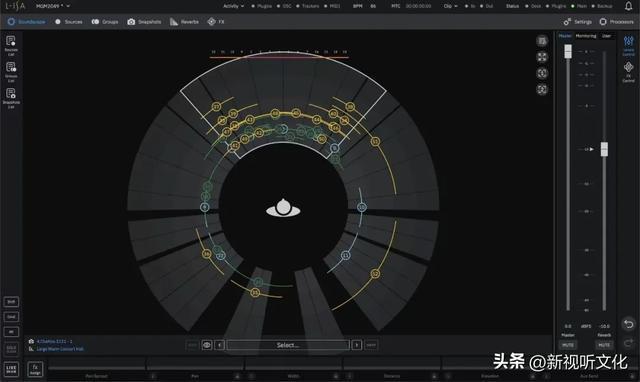
Task: Open the FX Control panel
Action: pos(629,72)
